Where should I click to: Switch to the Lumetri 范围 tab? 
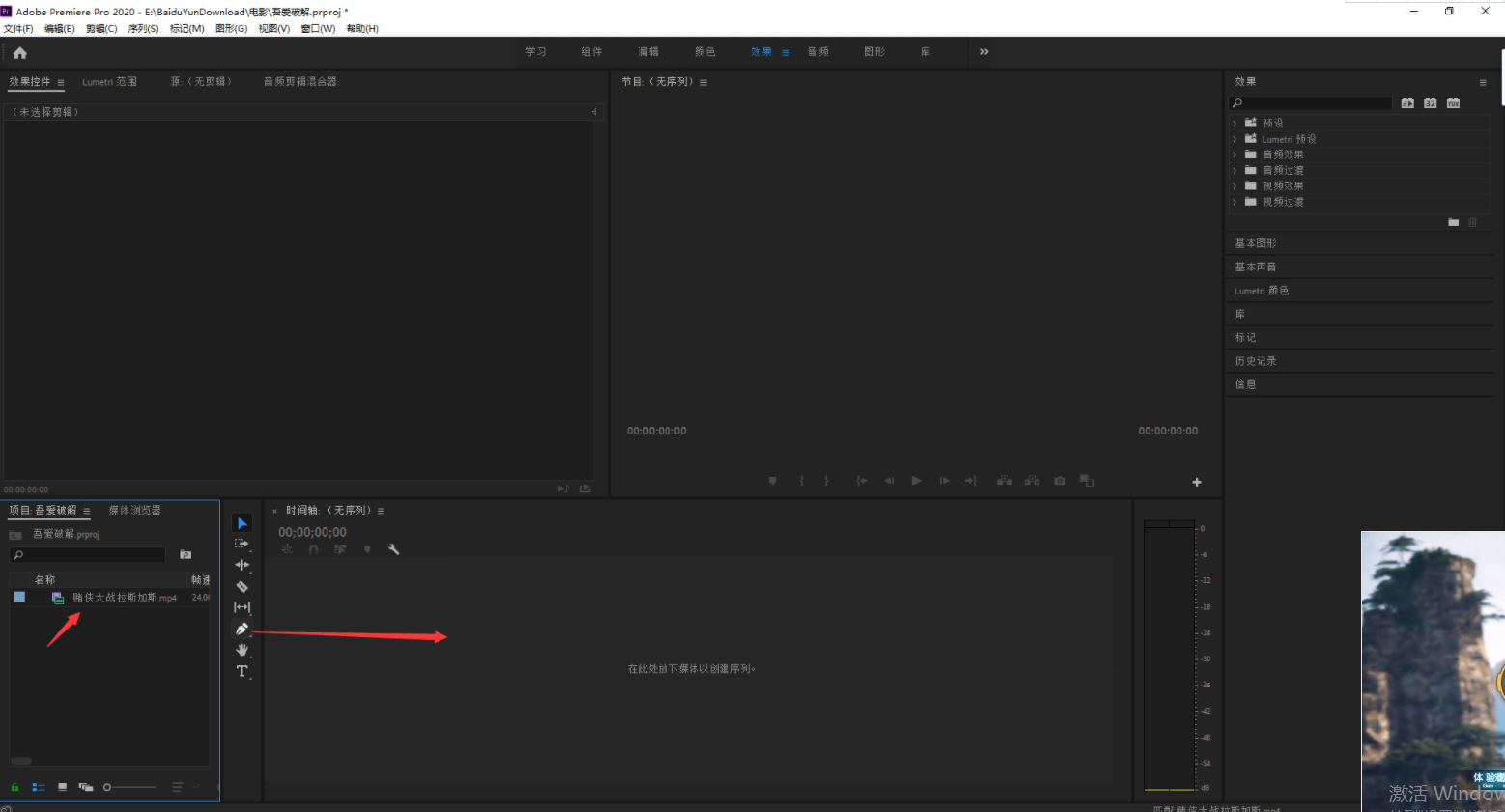click(109, 82)
